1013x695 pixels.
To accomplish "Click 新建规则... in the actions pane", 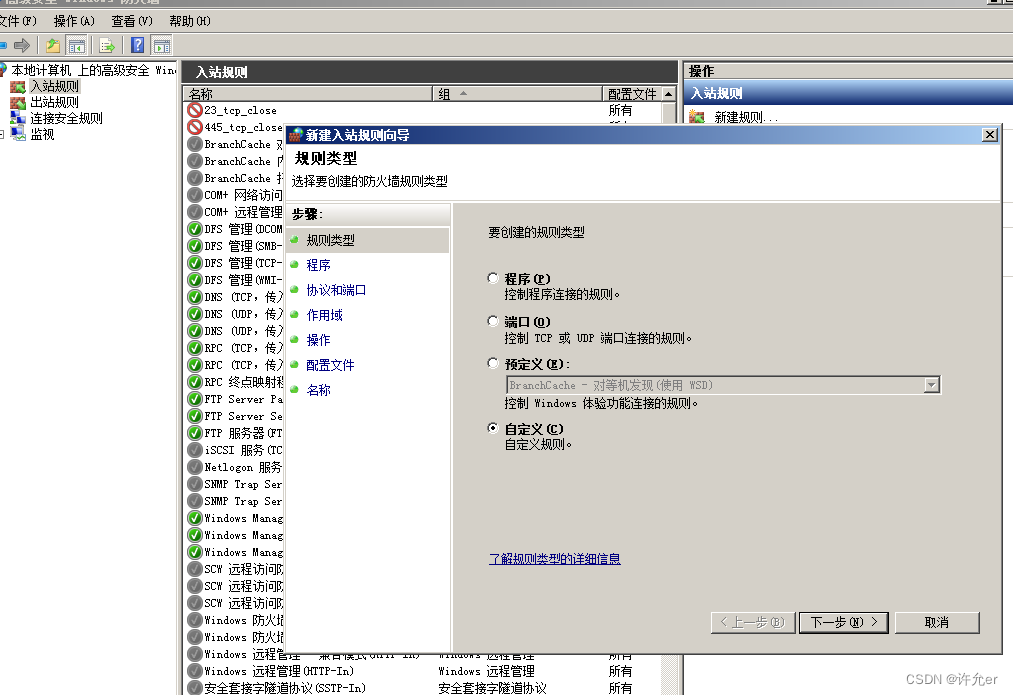I will tap(746, 118).
